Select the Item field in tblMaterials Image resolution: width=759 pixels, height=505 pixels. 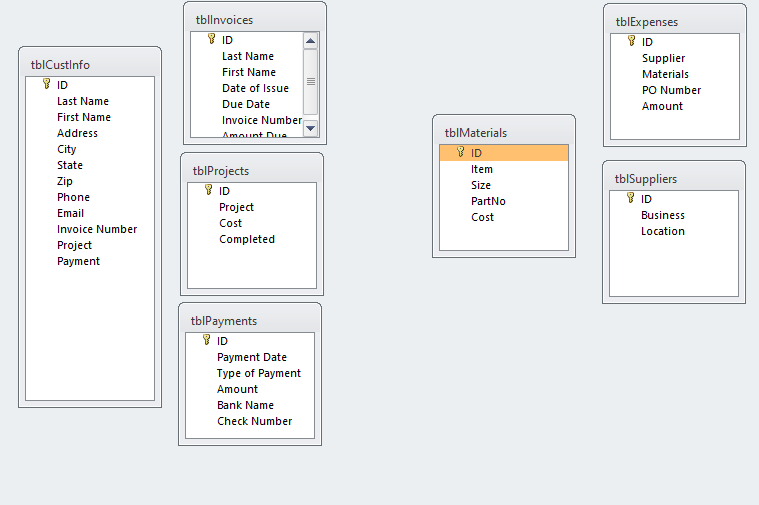pos(504,169)
